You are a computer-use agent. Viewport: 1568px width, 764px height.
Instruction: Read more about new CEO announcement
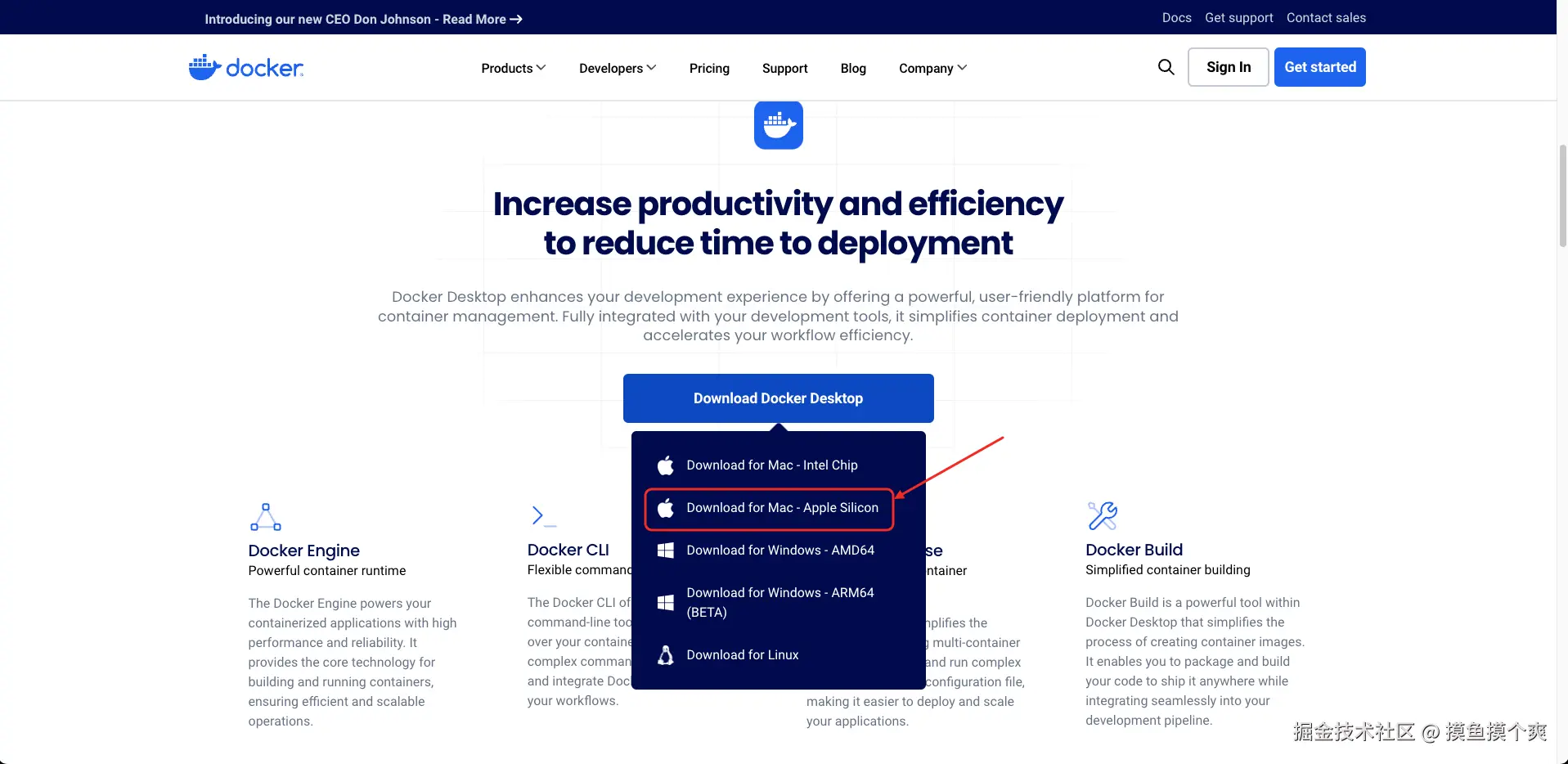coord(364,19)
